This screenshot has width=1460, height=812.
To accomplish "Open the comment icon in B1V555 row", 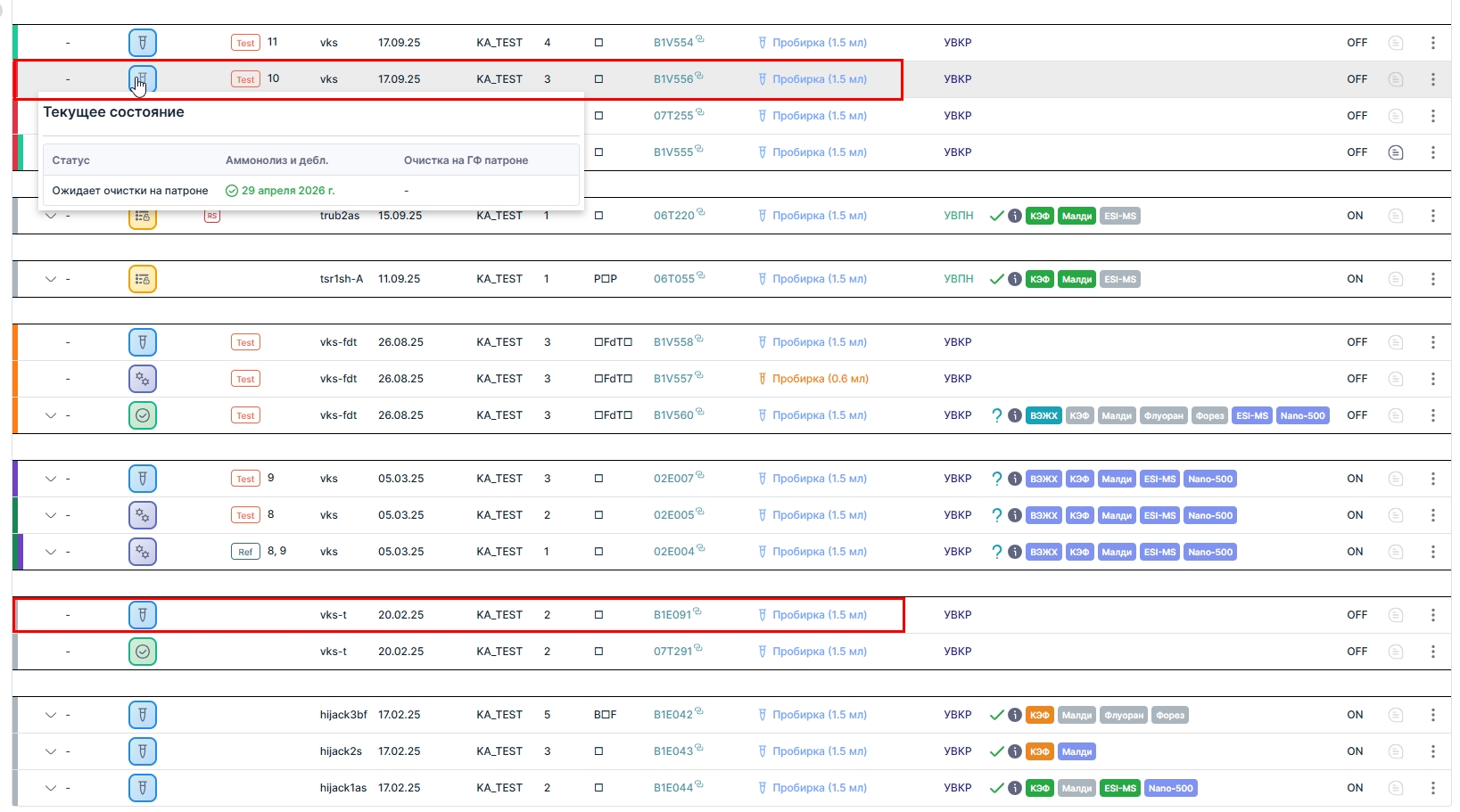I will coord(1396,152).
